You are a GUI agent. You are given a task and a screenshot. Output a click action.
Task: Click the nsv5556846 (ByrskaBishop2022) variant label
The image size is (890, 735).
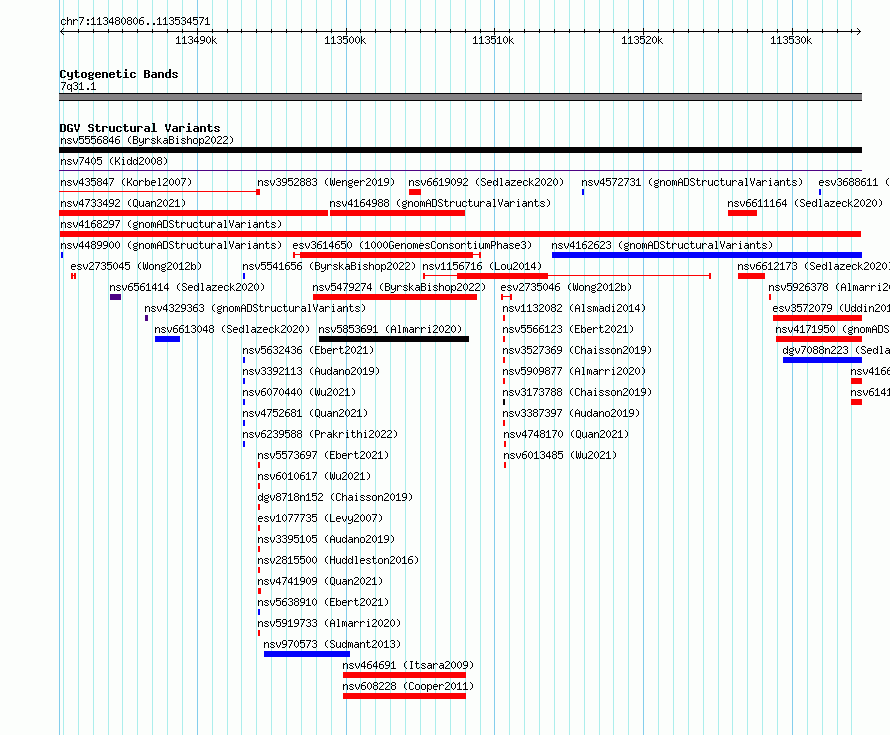tap(147, 140)
